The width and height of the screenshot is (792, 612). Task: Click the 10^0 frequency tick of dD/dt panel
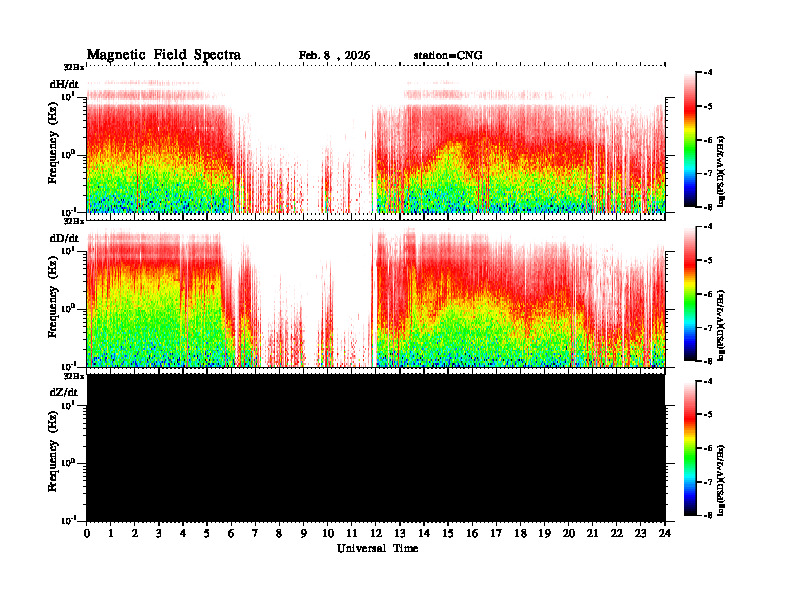coord(69,308)
